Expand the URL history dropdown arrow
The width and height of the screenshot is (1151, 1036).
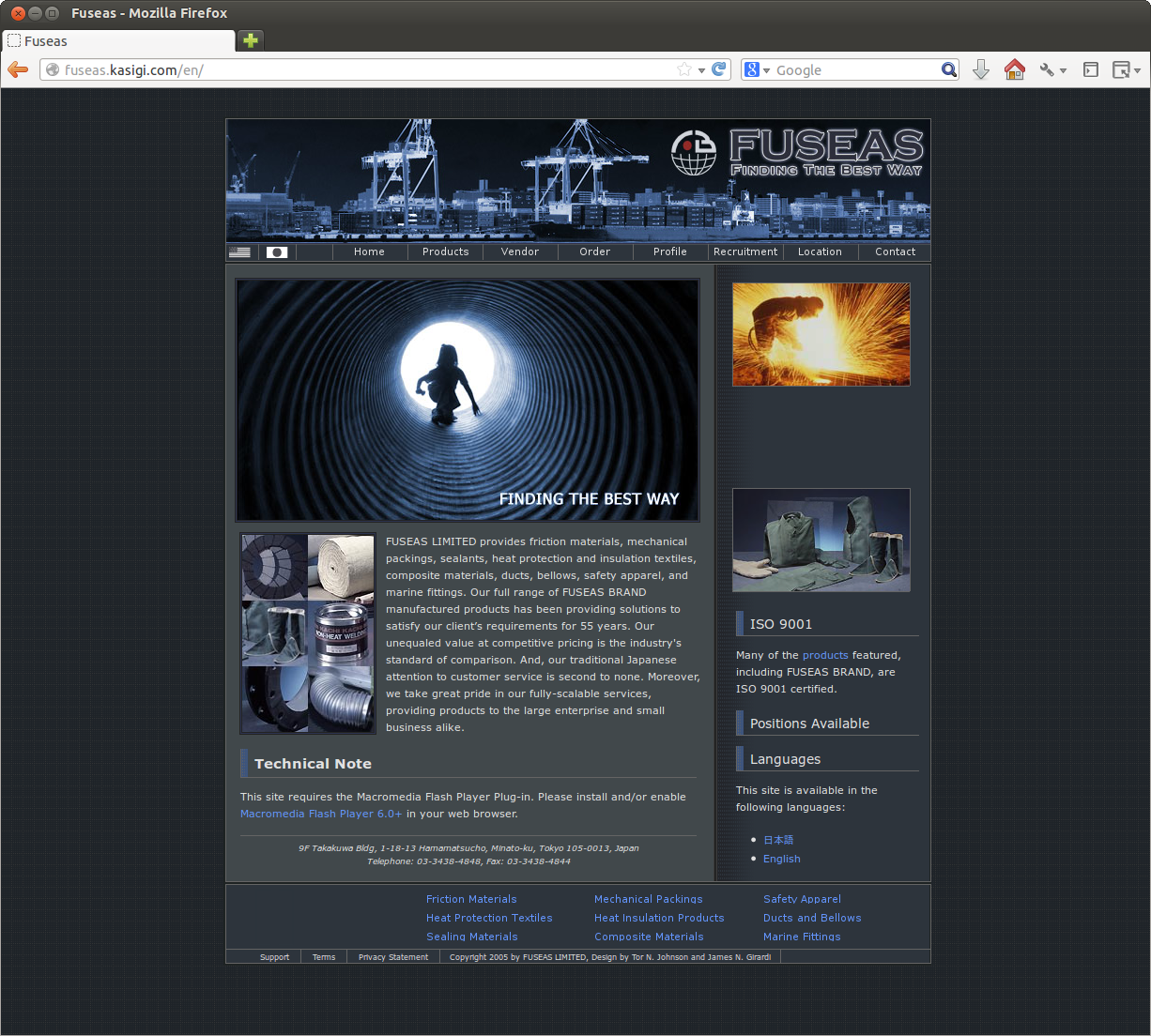point(701,70)
